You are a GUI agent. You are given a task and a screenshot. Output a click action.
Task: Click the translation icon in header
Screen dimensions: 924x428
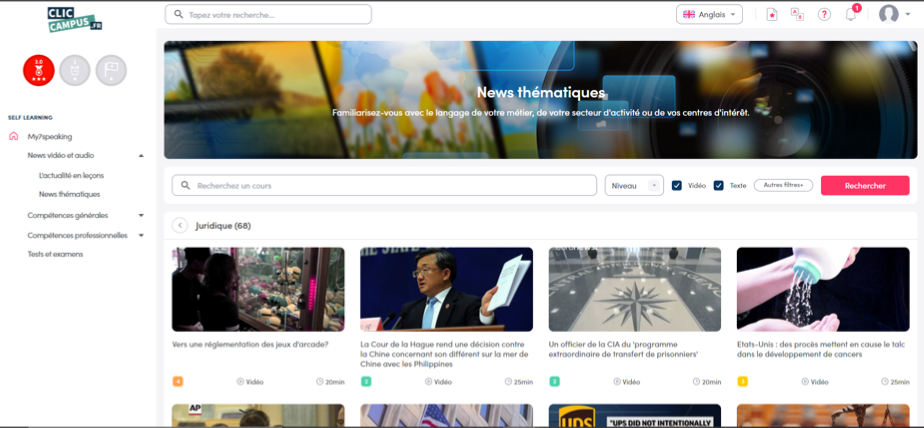tap(797, 14)
